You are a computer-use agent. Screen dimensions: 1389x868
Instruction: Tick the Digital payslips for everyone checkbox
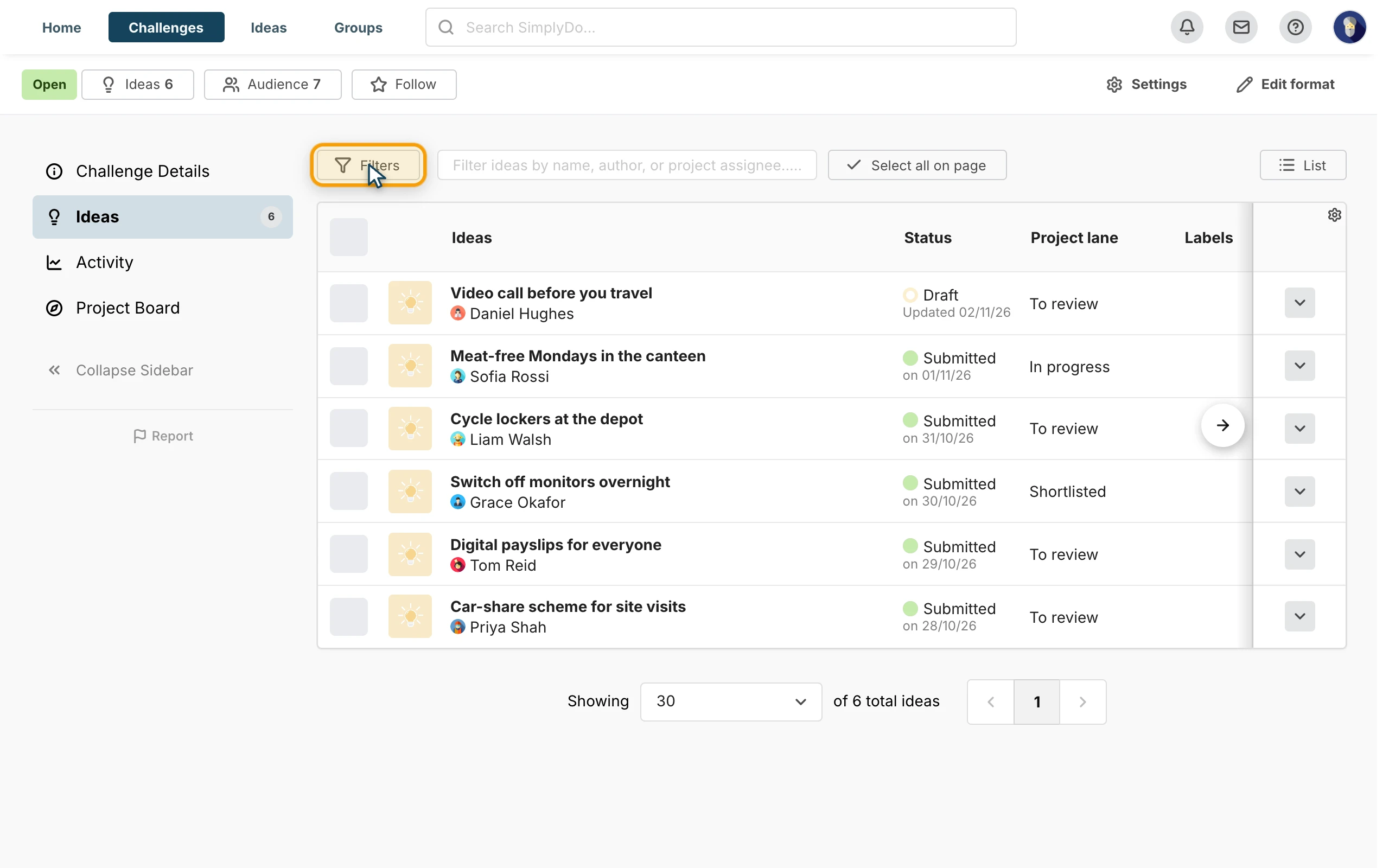click(x=348, y=554)
